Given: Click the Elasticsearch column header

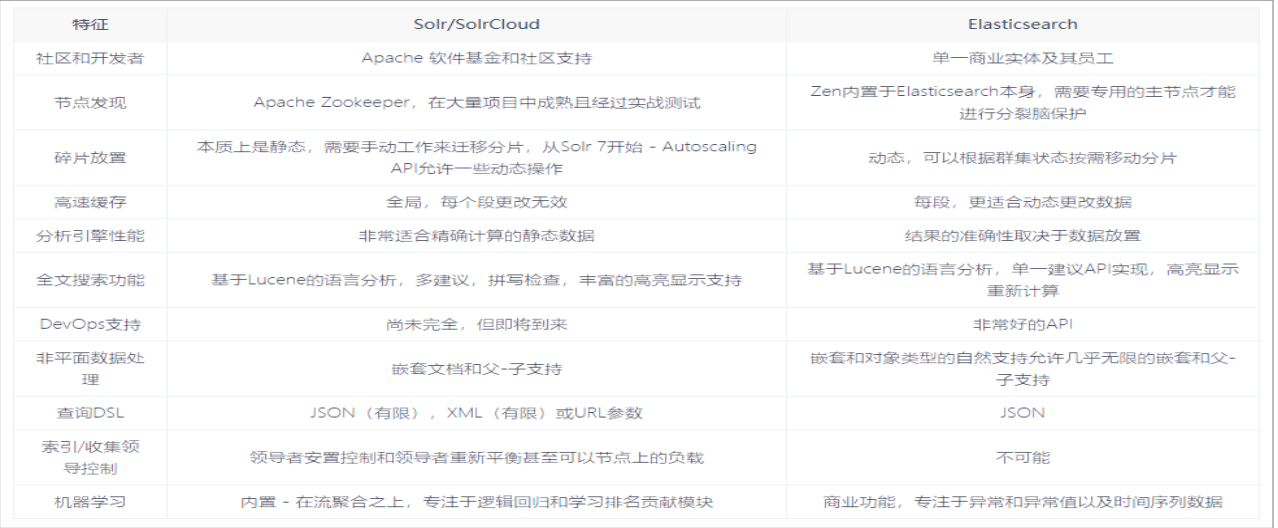Looking at the screenshot, I should click(1022, 23).
